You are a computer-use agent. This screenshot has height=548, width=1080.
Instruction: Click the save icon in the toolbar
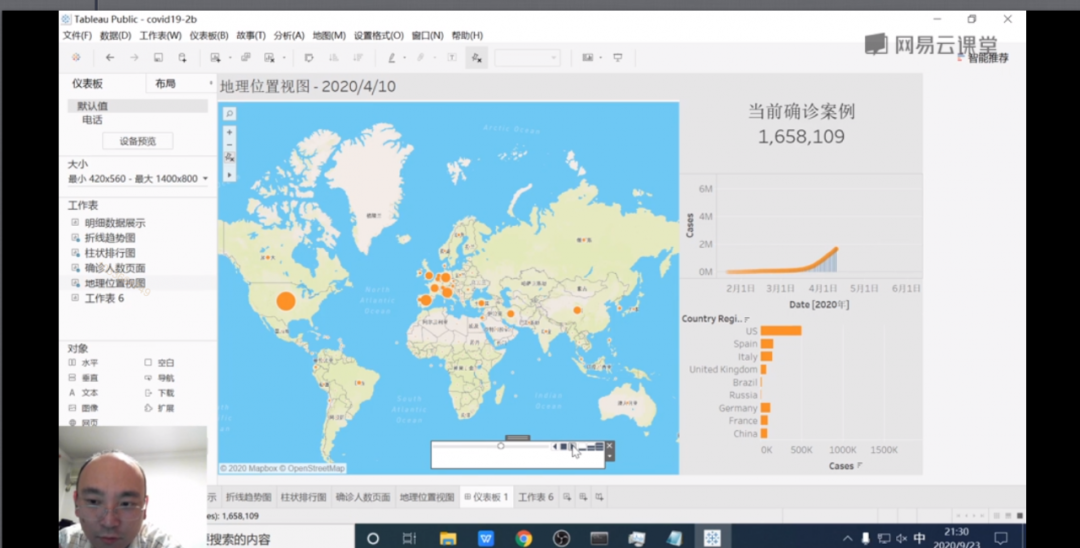click(158, 58)
